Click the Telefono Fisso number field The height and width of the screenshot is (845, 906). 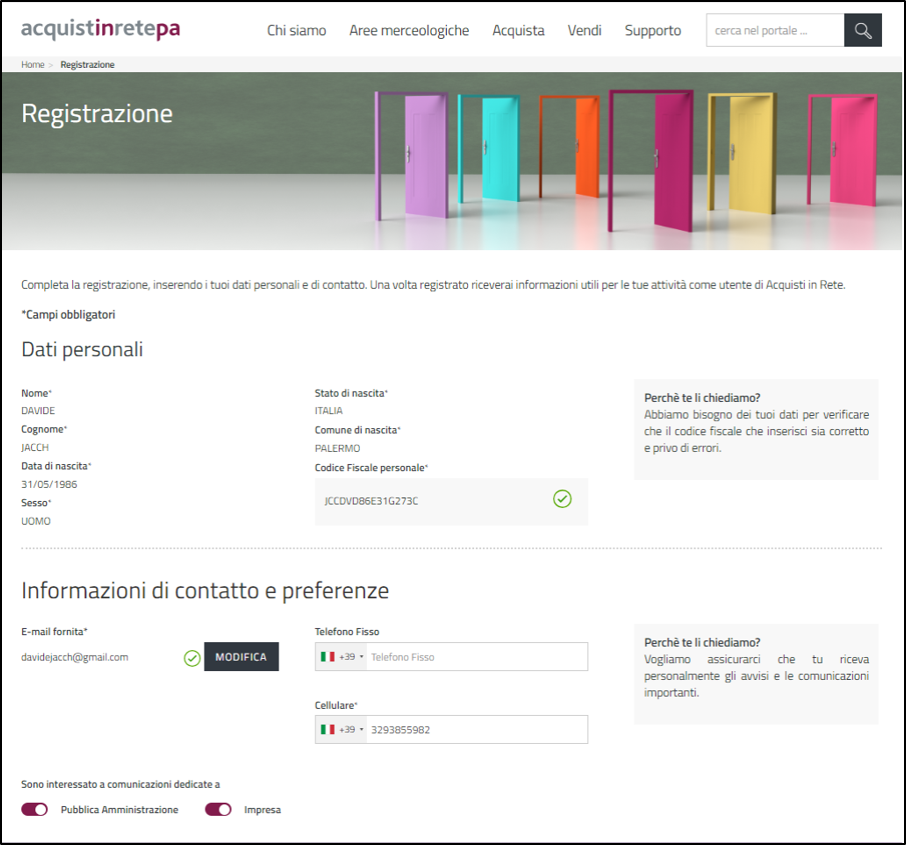tap(475, 657)
